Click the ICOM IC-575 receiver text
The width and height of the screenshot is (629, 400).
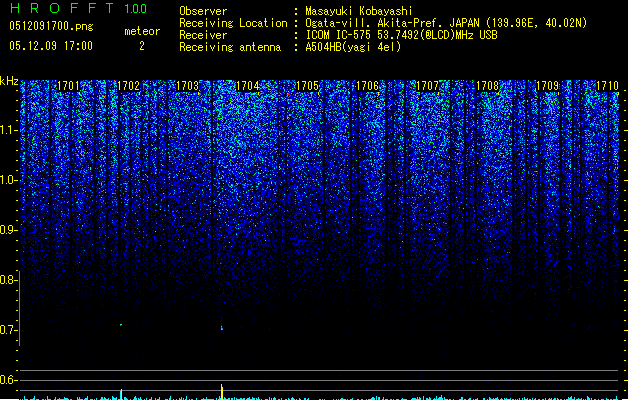point(401,35)
